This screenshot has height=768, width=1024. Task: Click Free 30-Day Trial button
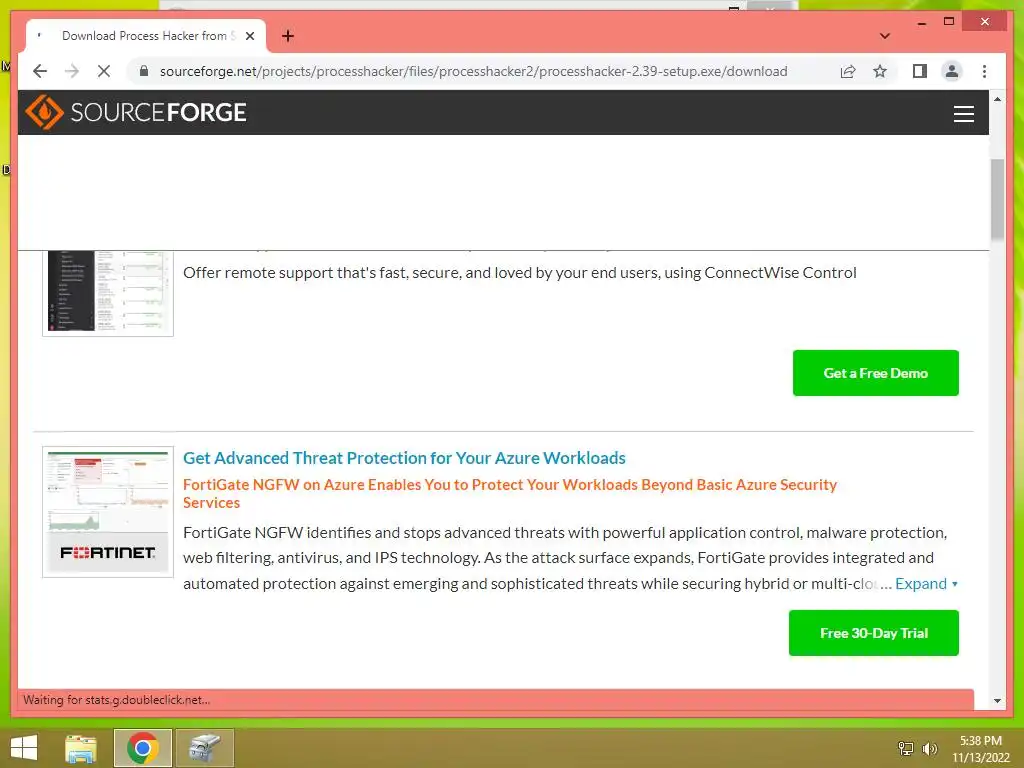[874, 633]
